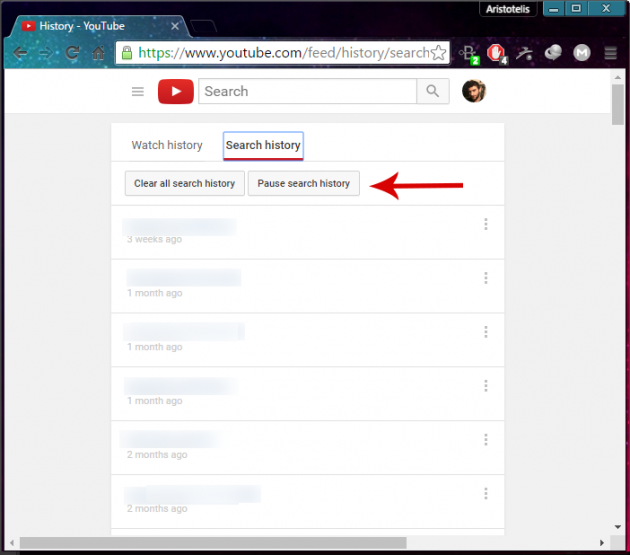Open options for the first 2 months ago entry
Screen dimensions: 630x555
(486, 440)
